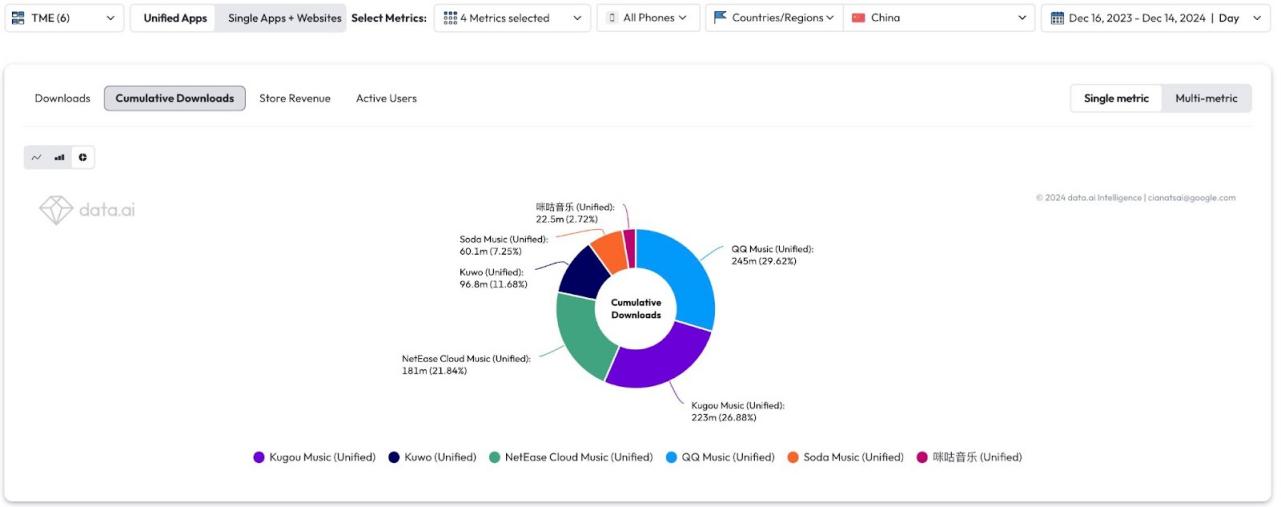Toggle QQ Music (Unified) legend entry
The height and width of the screenshot is (507, 1281).
[720, 457]
